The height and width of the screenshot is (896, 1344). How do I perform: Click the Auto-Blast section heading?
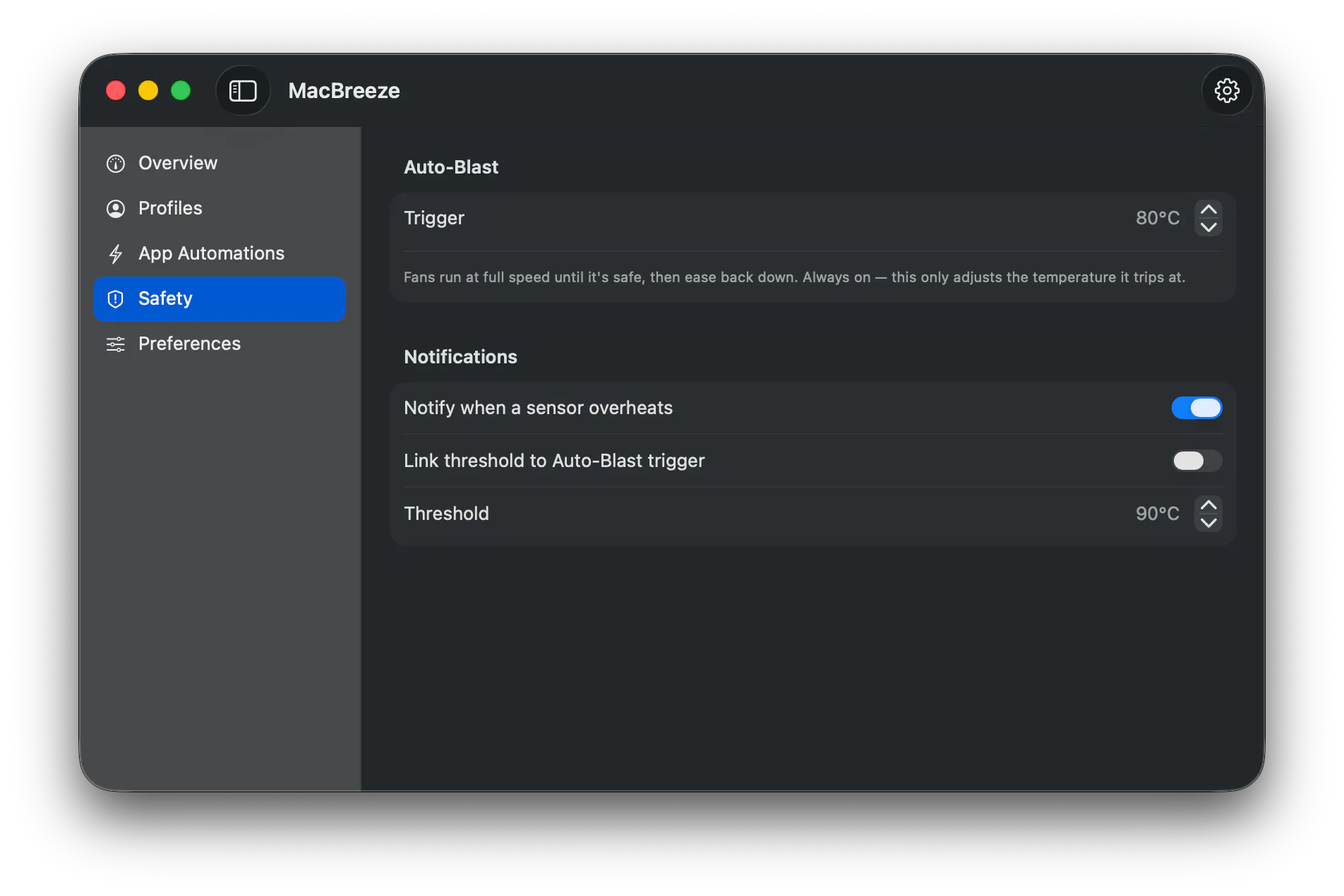click(x=451, y=167)
